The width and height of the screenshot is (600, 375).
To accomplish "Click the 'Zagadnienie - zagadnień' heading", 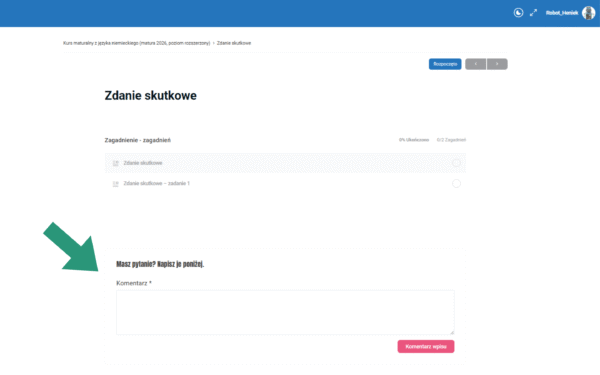I will pyautogui.click(x=138, y=140).
